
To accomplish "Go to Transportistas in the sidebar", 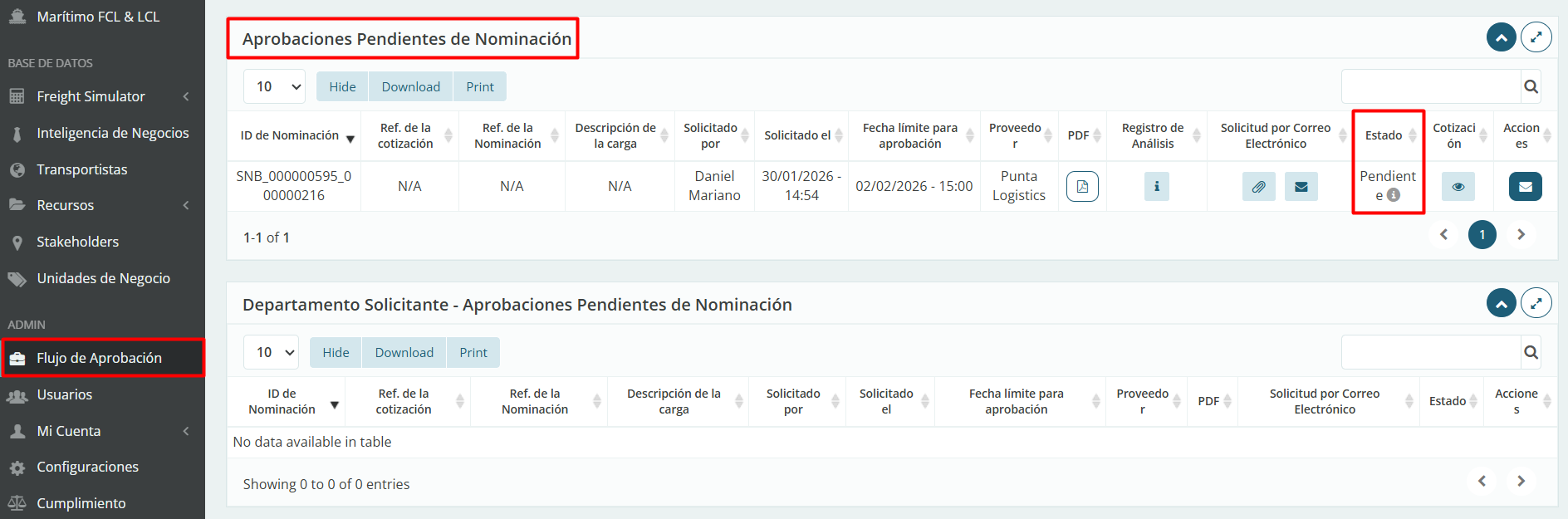I will point(82,169).
